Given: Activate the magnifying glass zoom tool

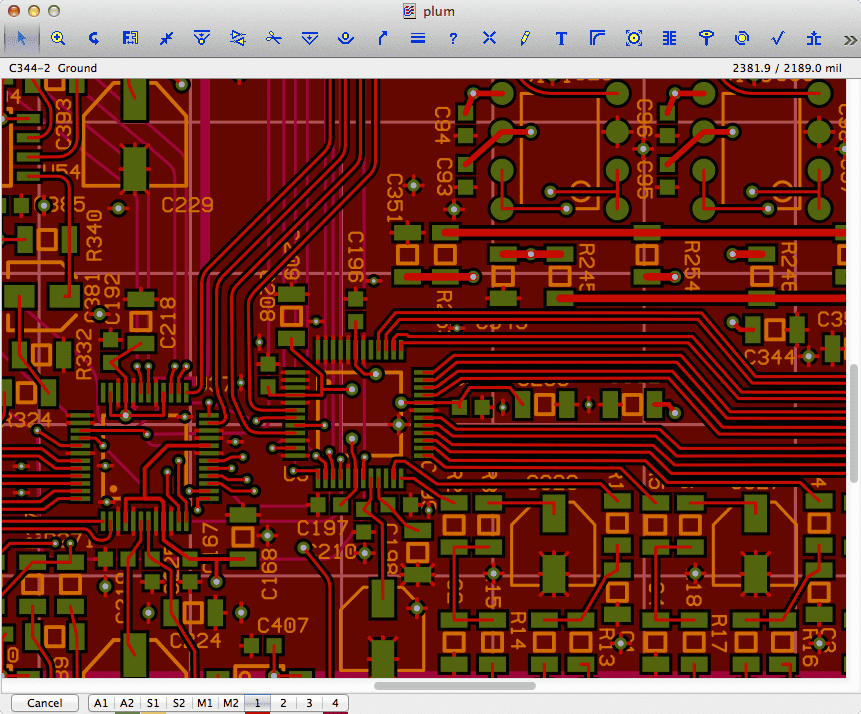Looking at the screenshot, I should [x=58, y=38].
